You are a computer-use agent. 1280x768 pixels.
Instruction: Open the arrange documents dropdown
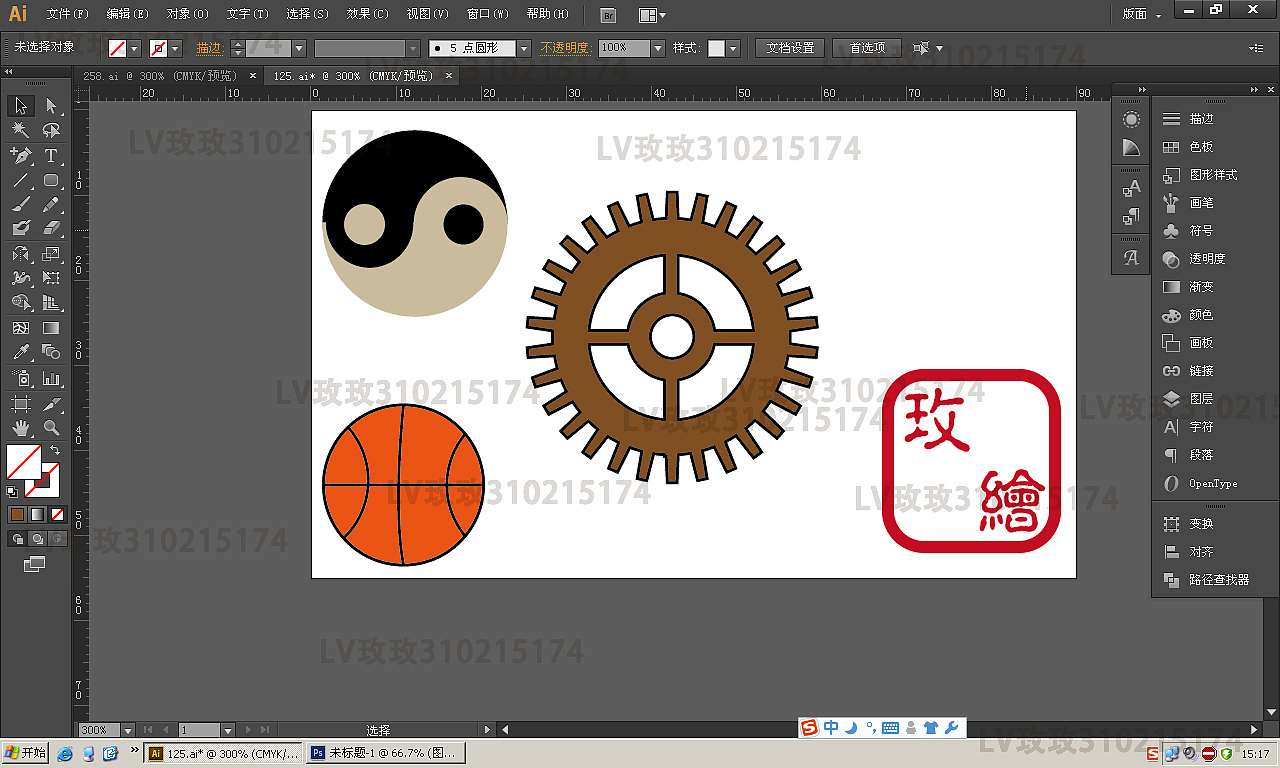[652, 15]
